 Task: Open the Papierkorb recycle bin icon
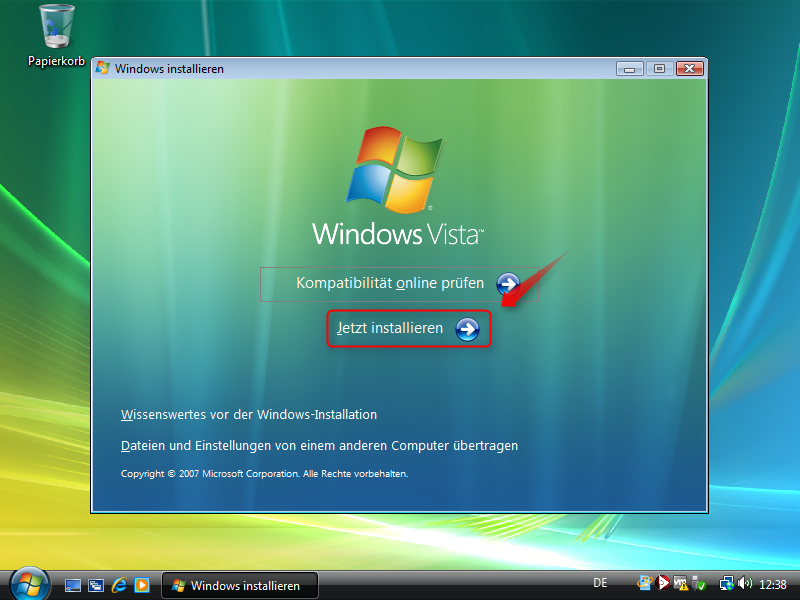point(56,36)
